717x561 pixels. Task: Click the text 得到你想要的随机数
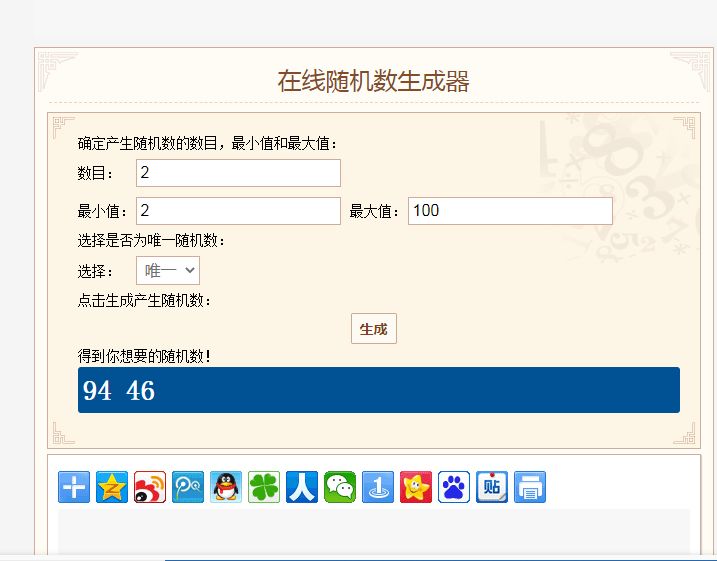[144, 356]
